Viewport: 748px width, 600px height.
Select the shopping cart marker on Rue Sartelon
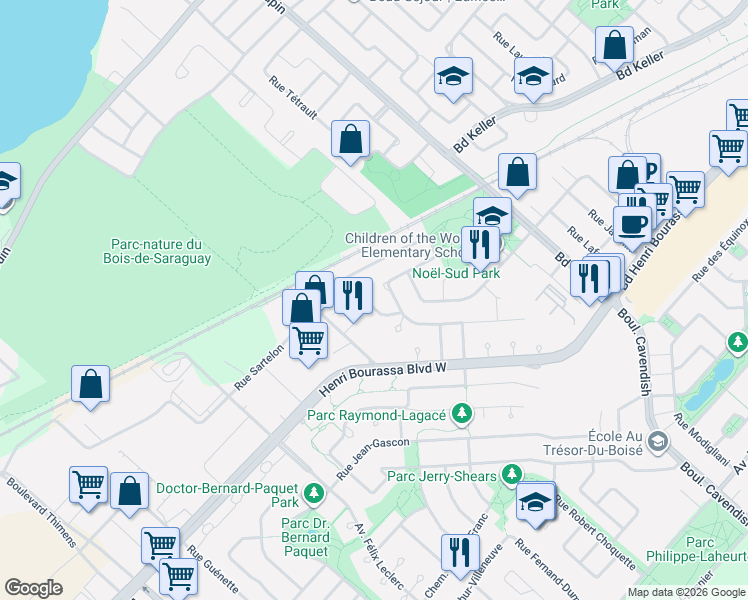click(309, 341)
